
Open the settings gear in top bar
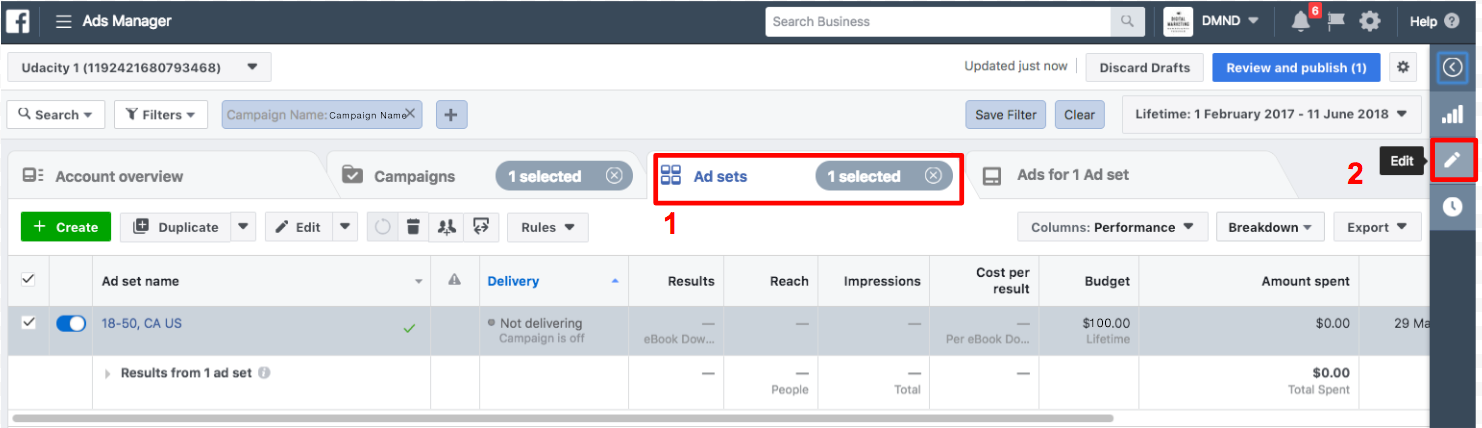(1370, 21)
